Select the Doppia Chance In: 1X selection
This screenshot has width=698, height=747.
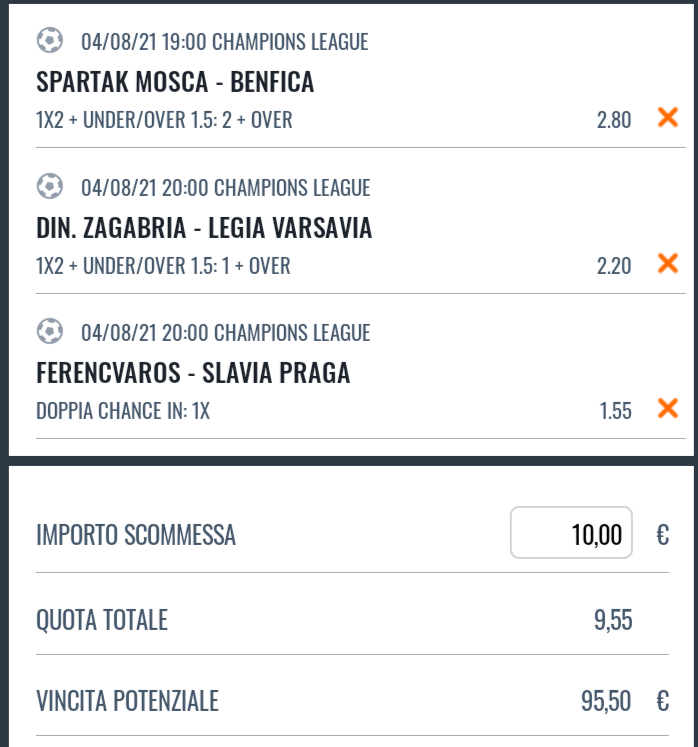pyautogui.click(x=123, y=411)
